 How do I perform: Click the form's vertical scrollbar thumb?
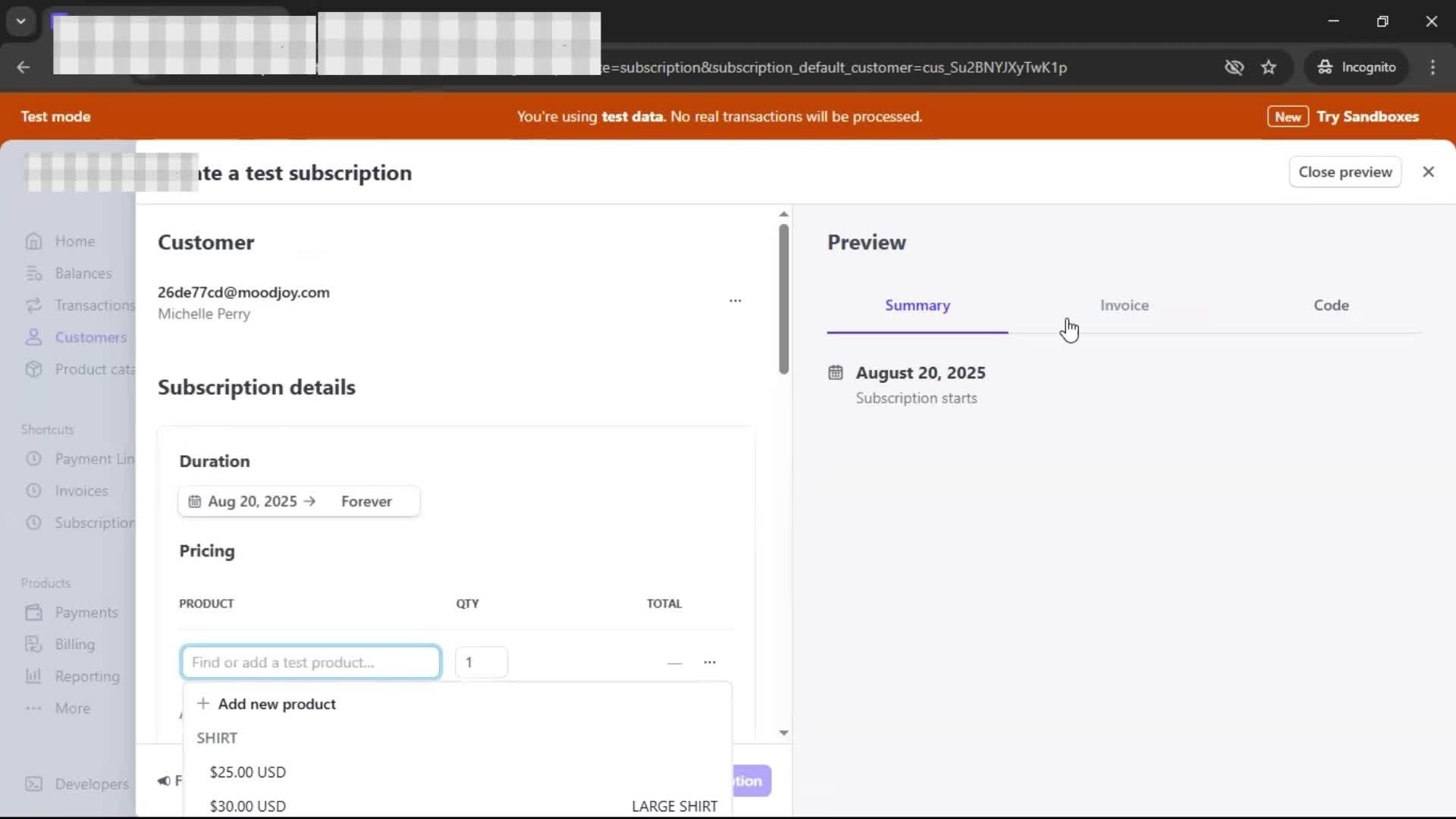pyautogui.click(x=783, y=299)
